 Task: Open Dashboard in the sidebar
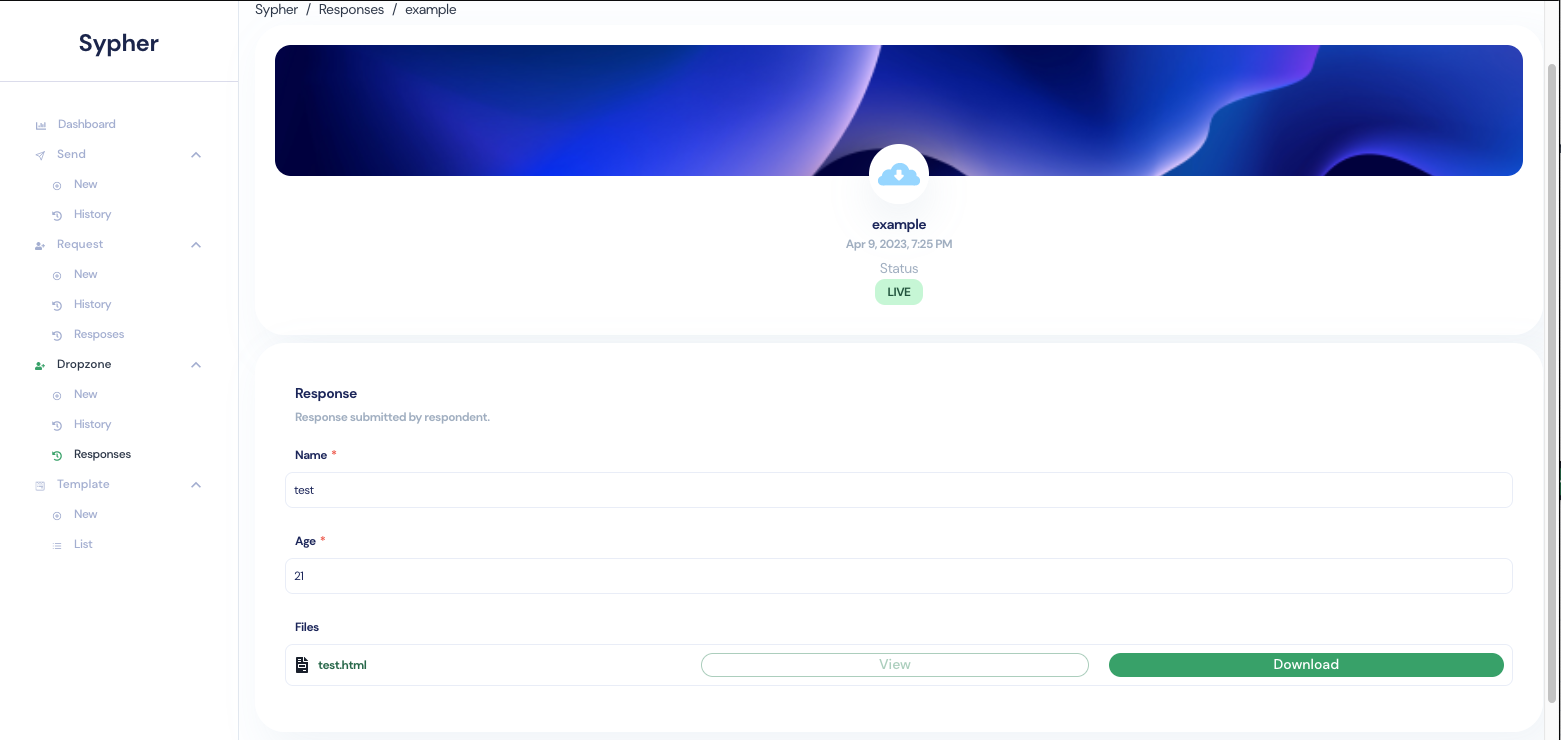click(87, 124)
